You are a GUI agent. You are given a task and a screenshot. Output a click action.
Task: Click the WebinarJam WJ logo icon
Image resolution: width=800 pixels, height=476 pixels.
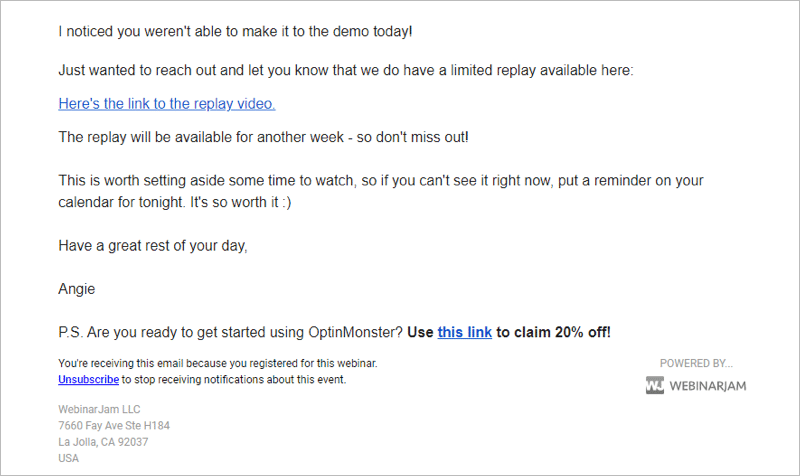coord(655,385)
